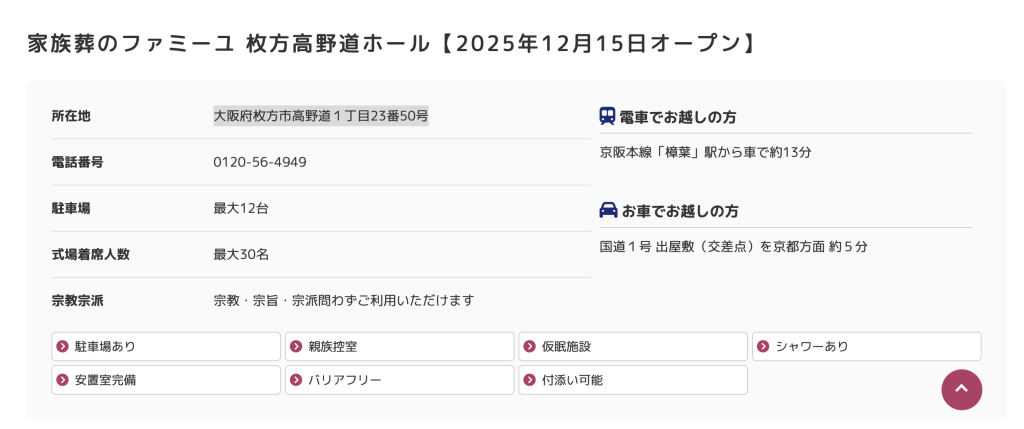Image resolution: width=1024 pixels, height=429 pixels.
Task: Click the 電車でお越しの方 heading text
Action: pos(678,117)
